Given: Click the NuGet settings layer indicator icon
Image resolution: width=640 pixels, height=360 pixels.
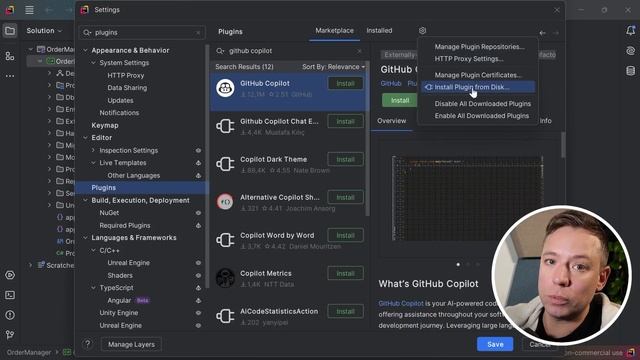Looking at the screenshot, I should pos(198,213).
